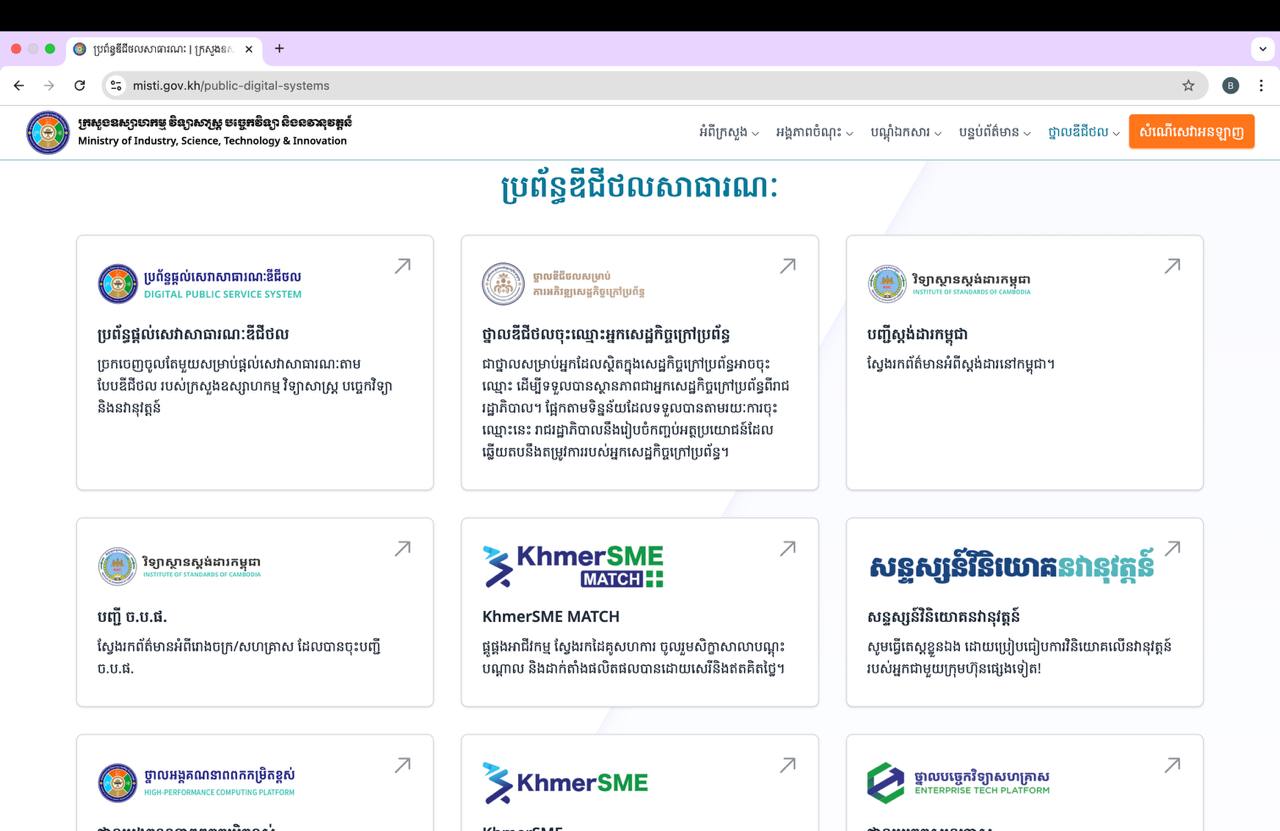Open the ថ្នាលឌីជីថល menu item
This screenshot has height=831, width=1280.
pos(1083,132)
